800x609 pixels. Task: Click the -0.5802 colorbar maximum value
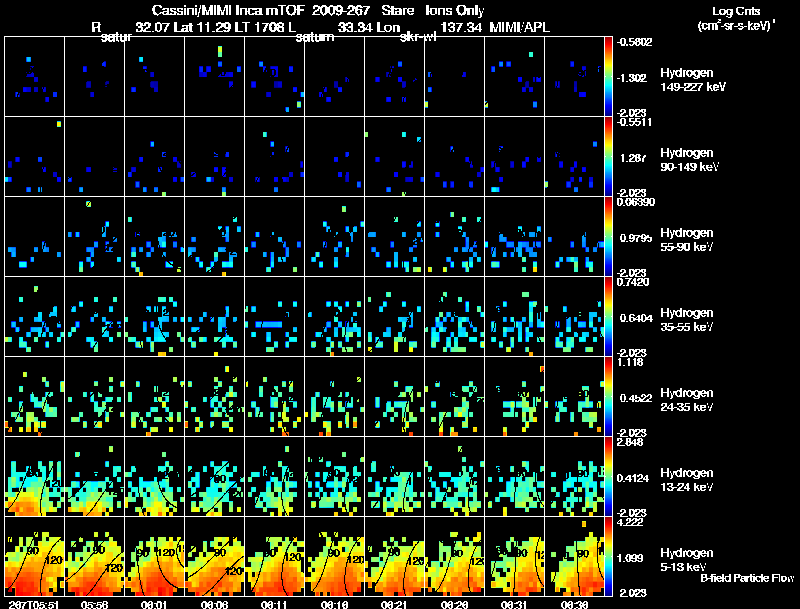pos(634,42)
